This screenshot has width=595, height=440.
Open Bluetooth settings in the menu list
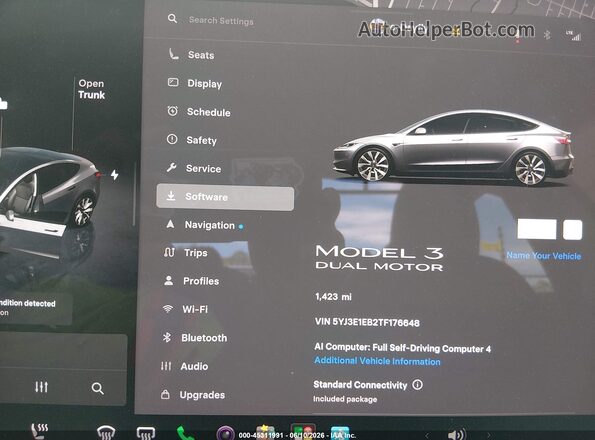(x=195, y=338)
